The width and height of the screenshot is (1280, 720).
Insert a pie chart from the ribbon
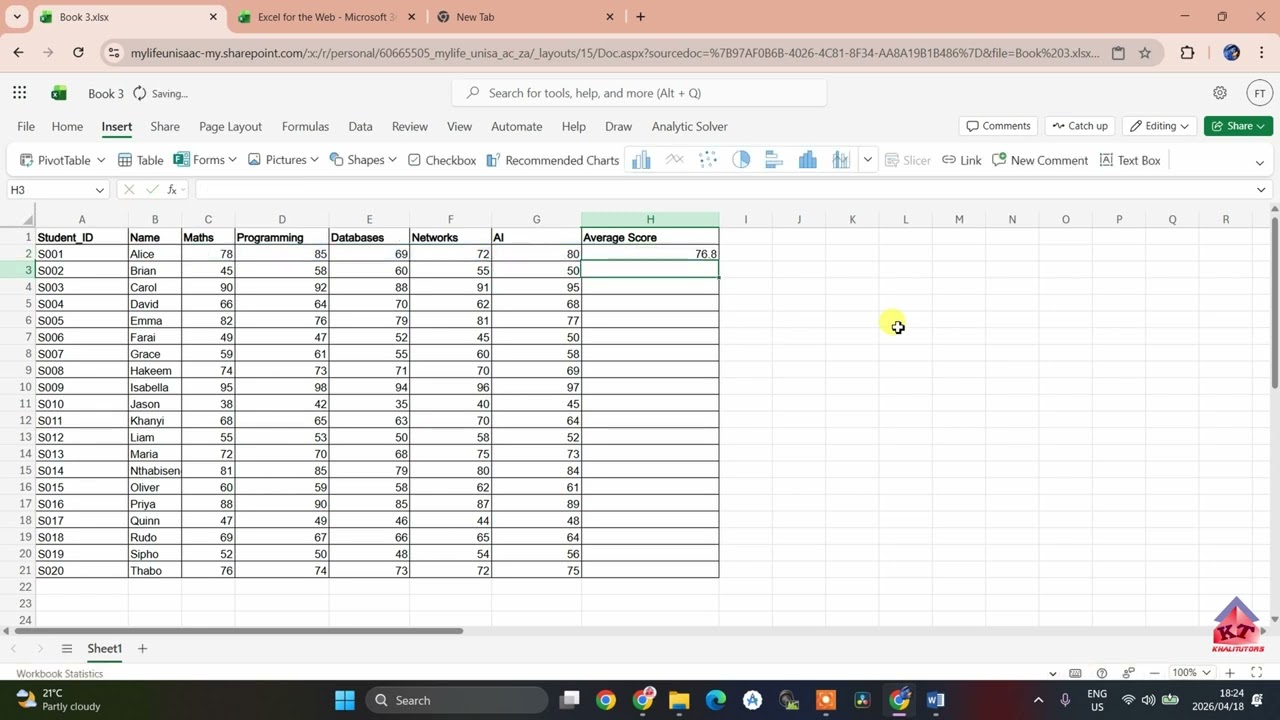coord(741,160)
